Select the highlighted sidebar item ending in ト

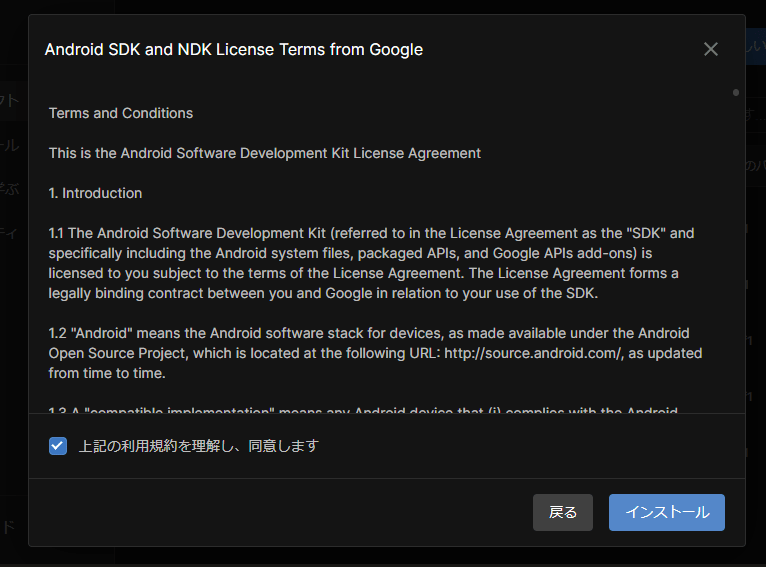coord(12,100)
